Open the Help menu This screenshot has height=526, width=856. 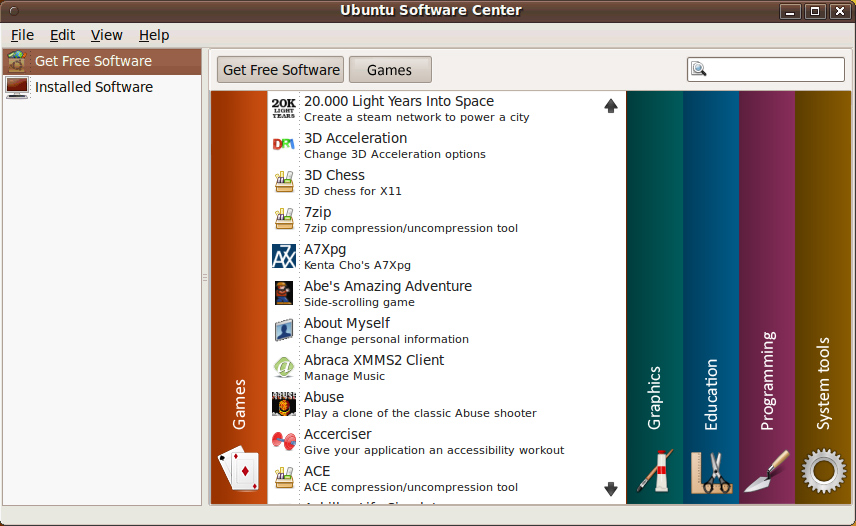(154, 35)
